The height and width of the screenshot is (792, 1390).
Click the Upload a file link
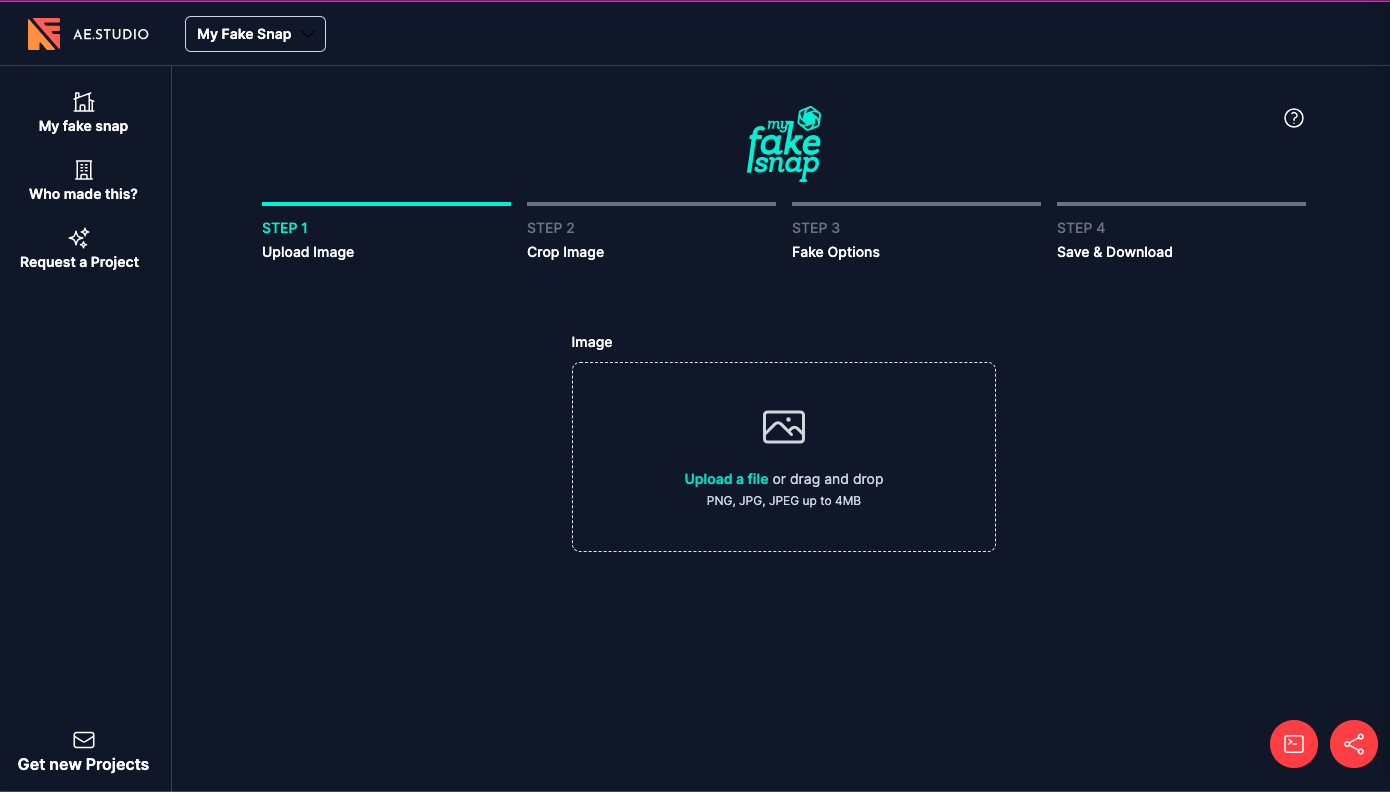pos(726,479)
